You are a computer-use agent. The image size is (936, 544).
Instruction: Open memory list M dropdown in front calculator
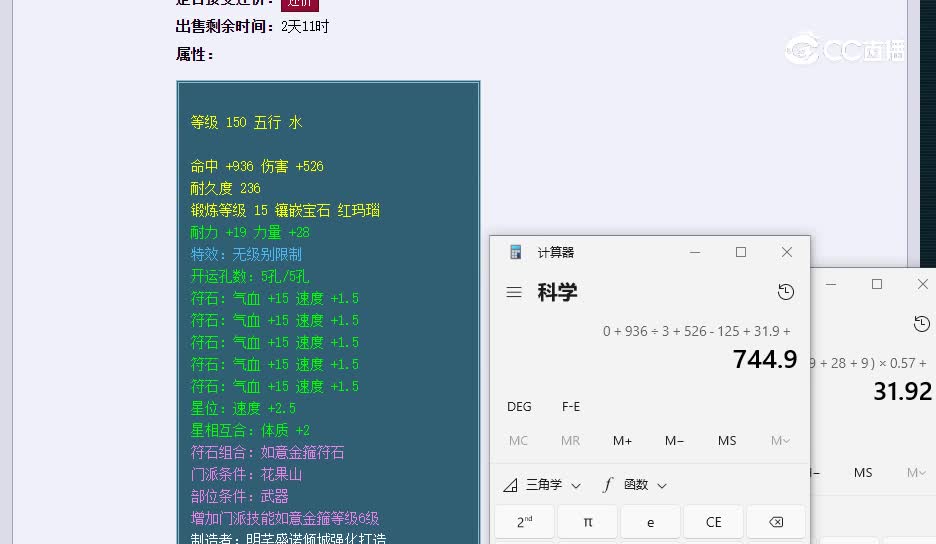tap(780, 441)
